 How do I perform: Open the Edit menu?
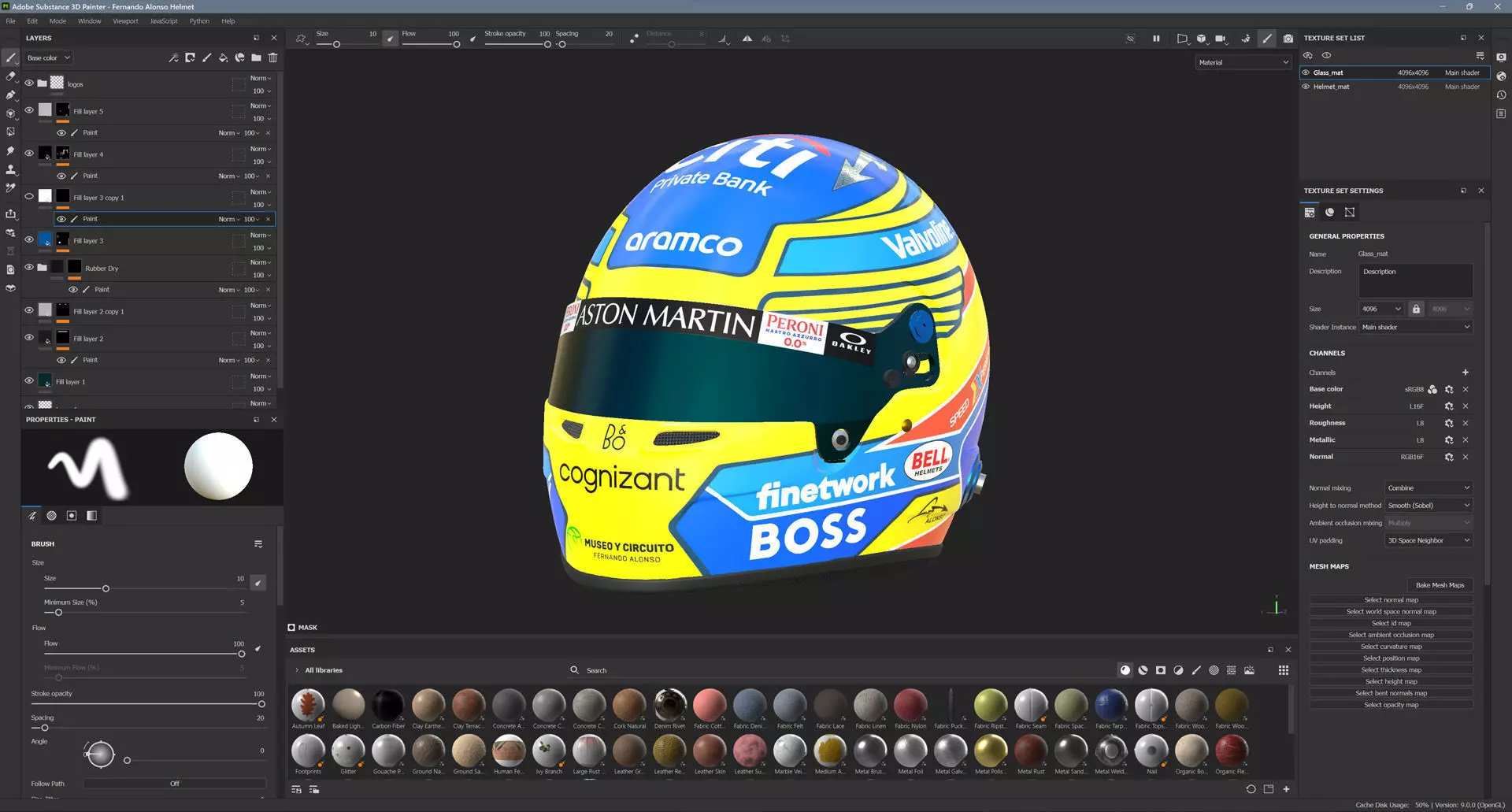tap(32, 21)
